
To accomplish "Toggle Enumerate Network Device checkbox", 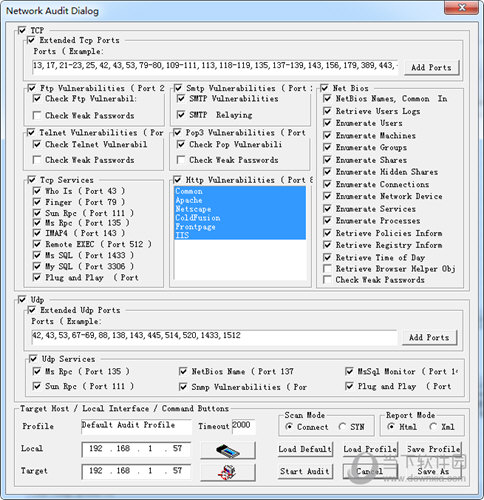I will click(328, 196).
